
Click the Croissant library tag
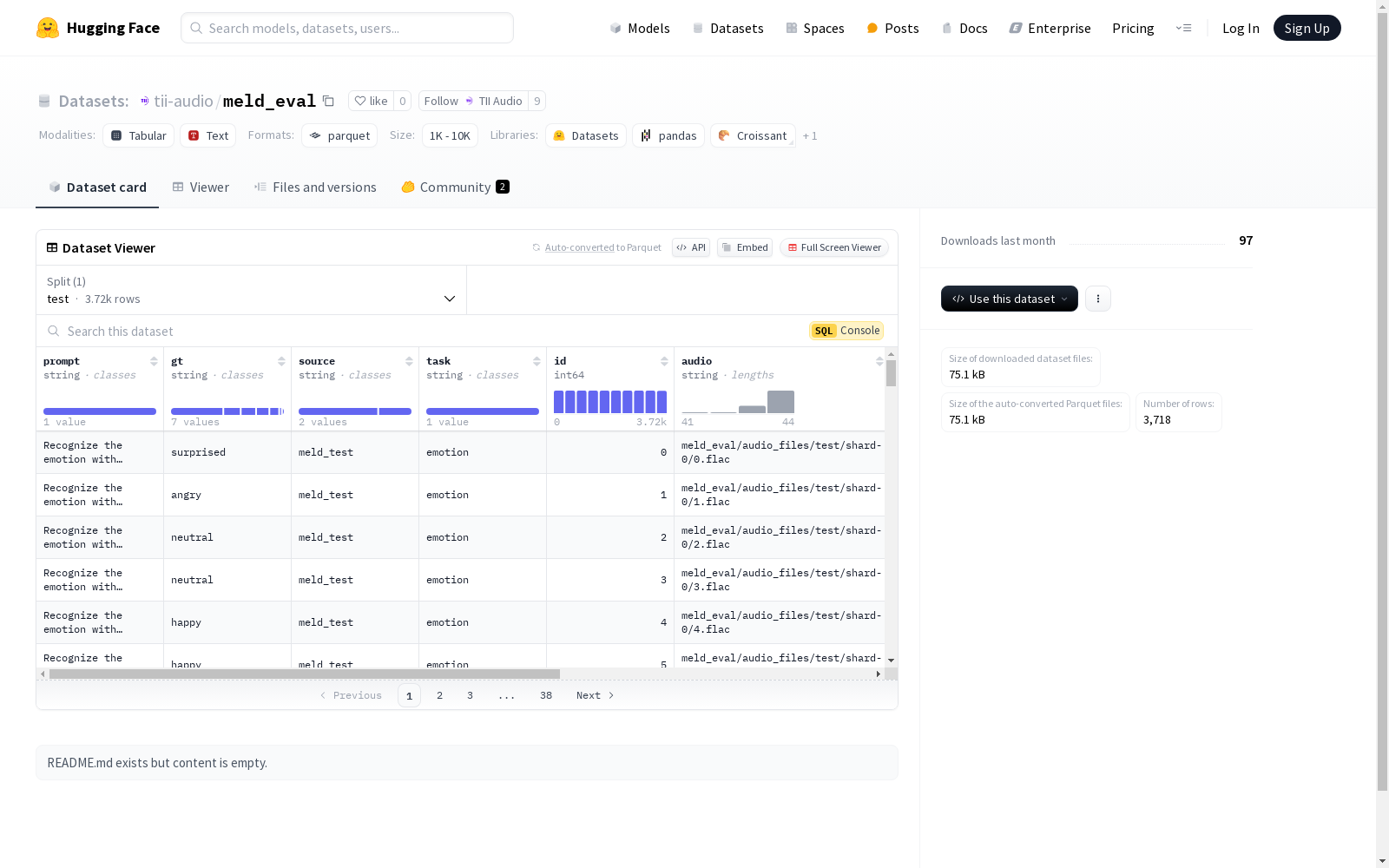pos(753,135)
